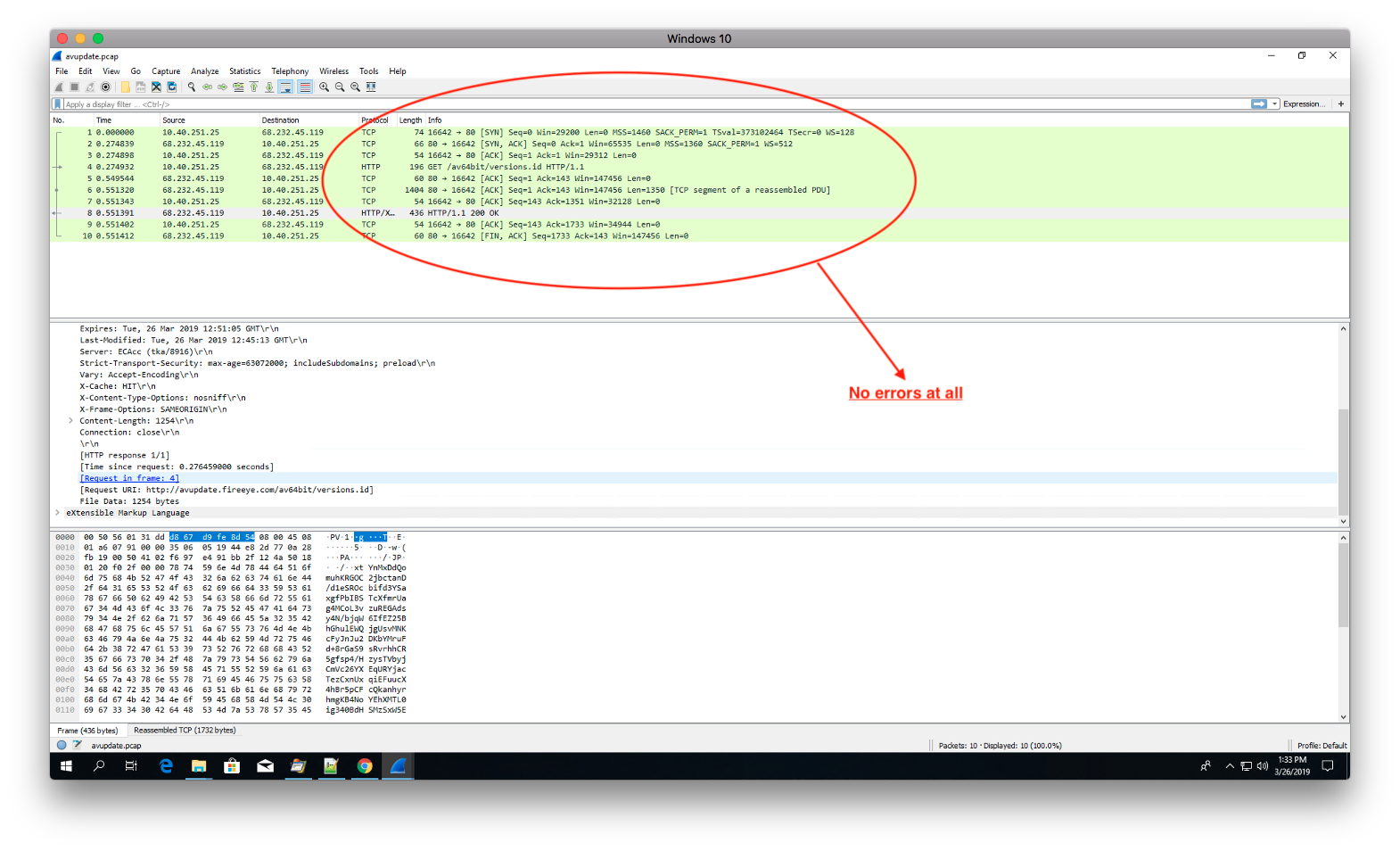Open the Windows Start menu
The height and width of the screenshot is (851, 1400).
pos(66,766)
